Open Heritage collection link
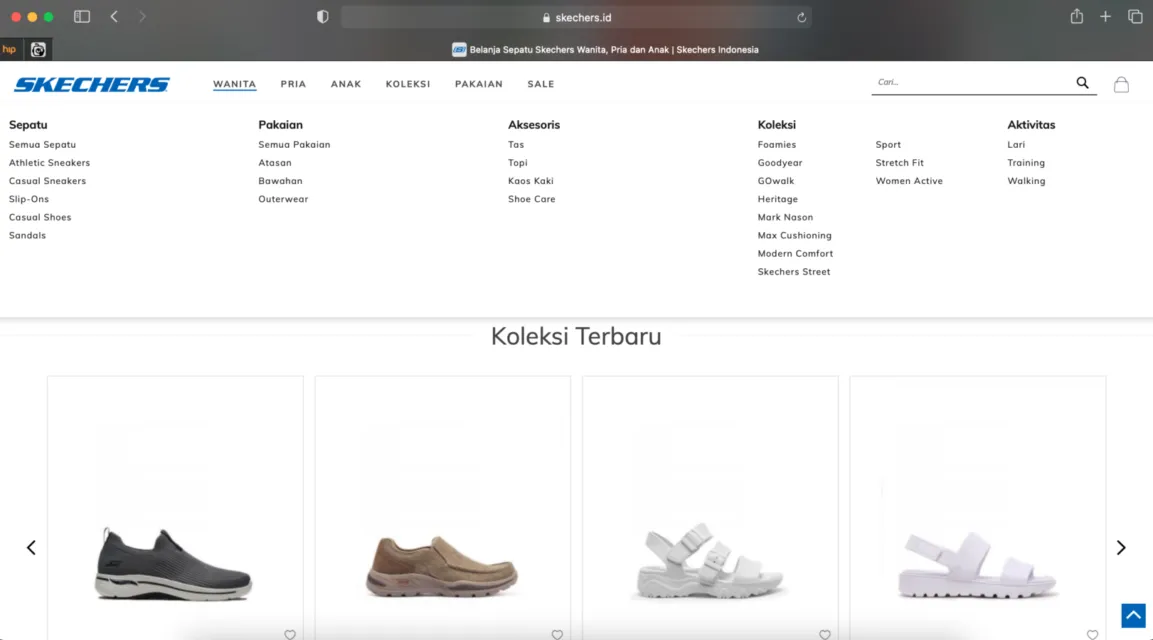The height and width of the screenshot is (640, 1153). 777,199
